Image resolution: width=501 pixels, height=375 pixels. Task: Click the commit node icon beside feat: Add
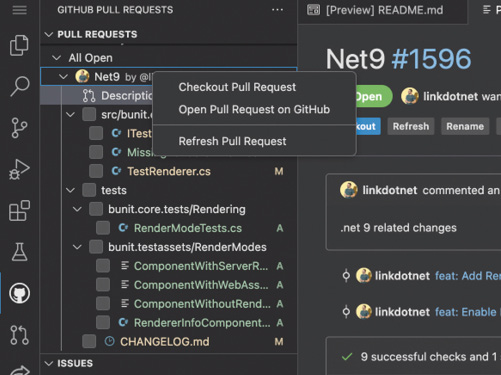pyautogui.click(x=346, y=276)
